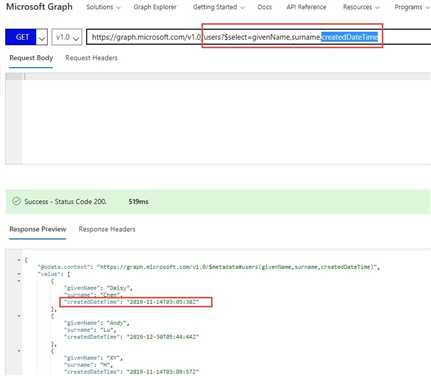
Task: Switch to the Request Body tab
Action: 31,58
